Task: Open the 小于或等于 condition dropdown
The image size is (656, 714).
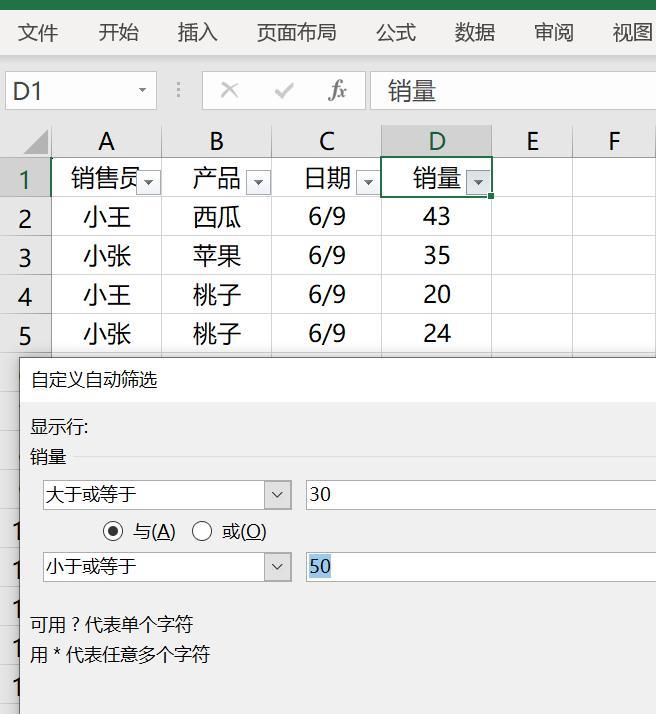Action: click(277, 567)
